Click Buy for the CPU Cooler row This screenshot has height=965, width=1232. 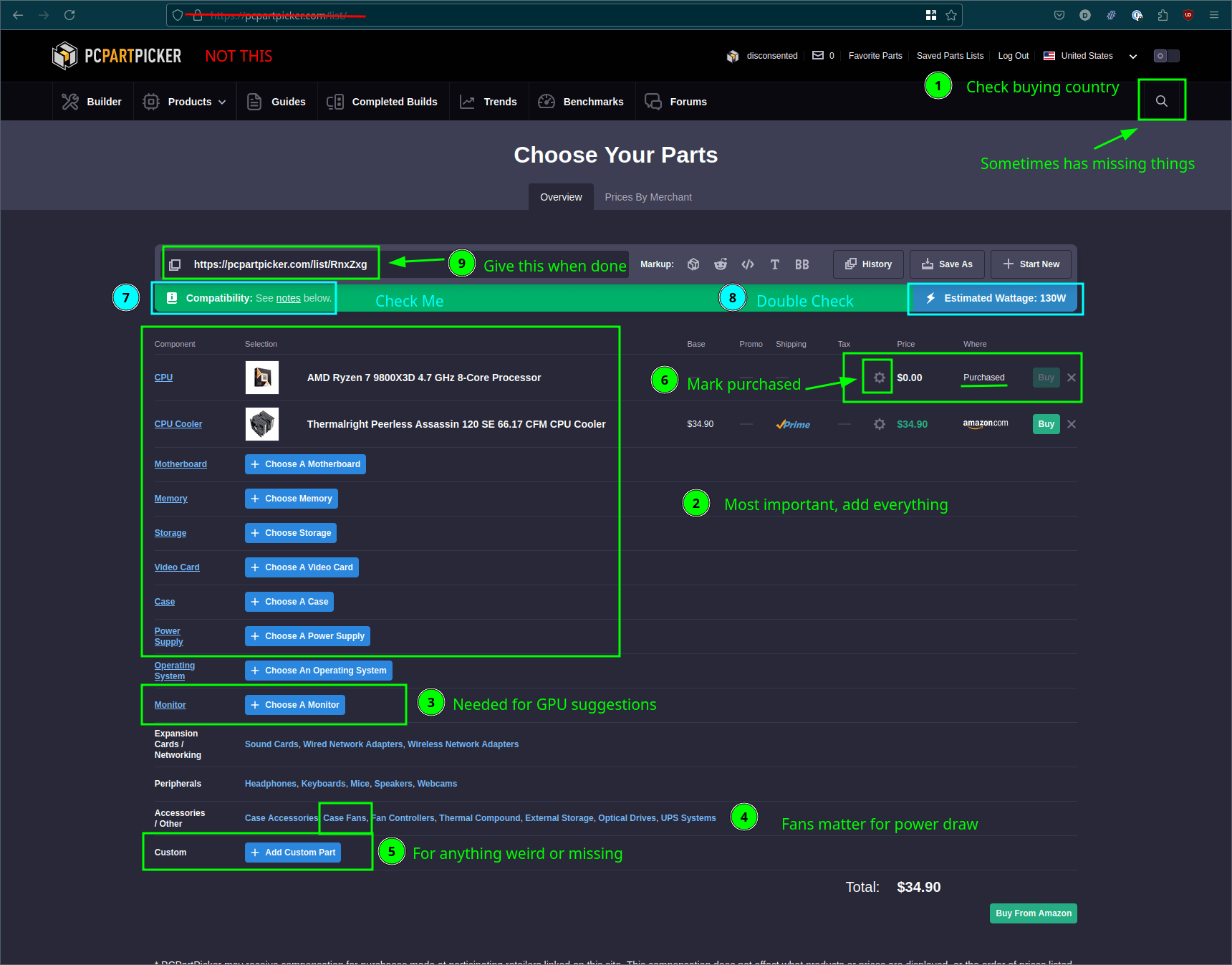(1046, 424)
